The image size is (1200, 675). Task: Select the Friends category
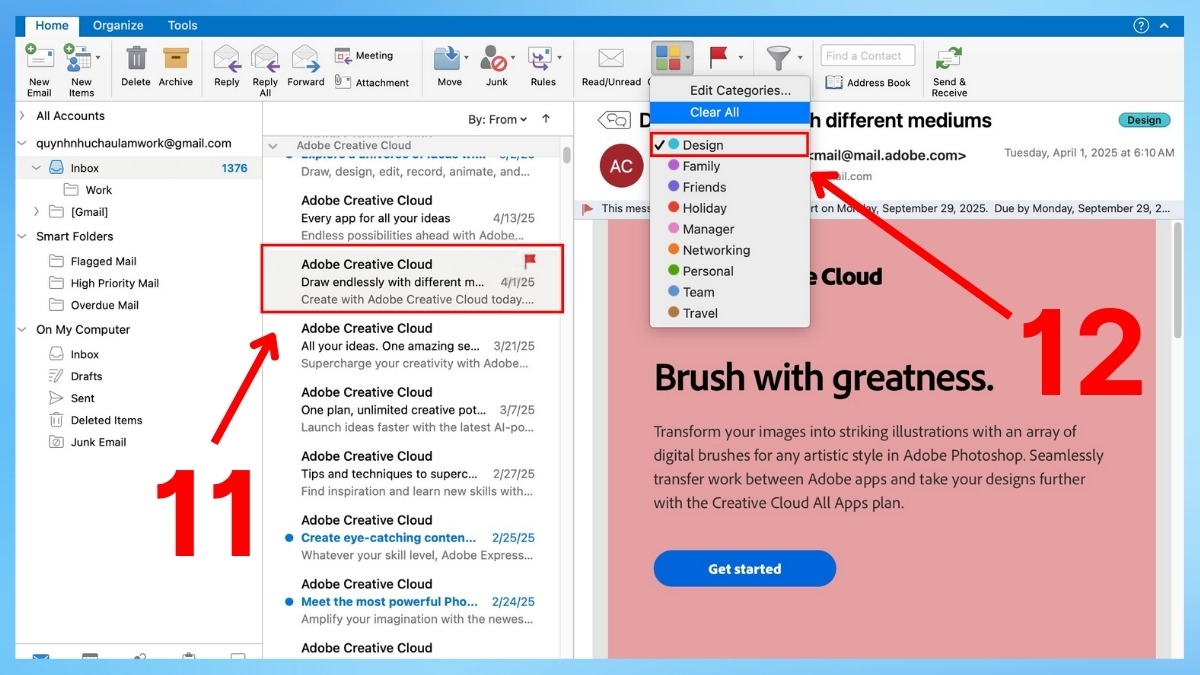tap(730, 187)
